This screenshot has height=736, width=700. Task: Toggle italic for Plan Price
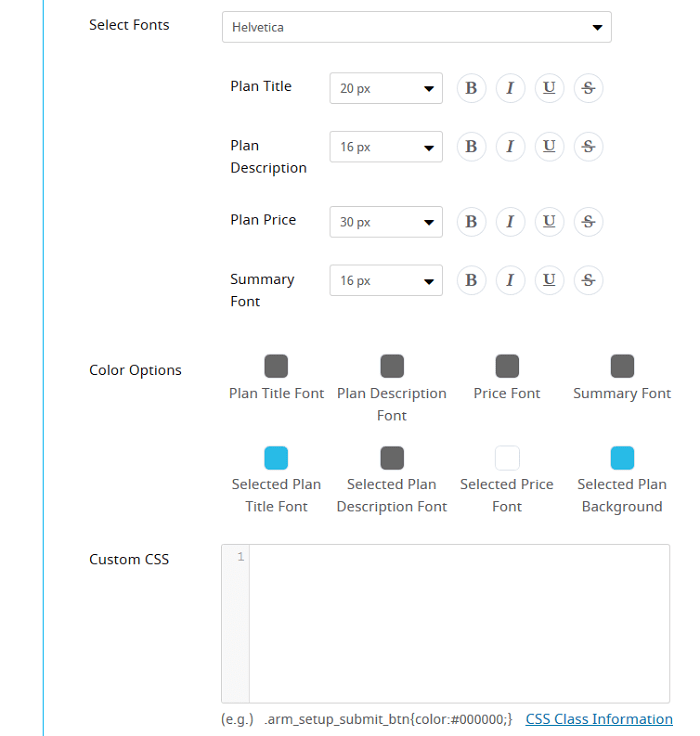click(x=510, y=222)
